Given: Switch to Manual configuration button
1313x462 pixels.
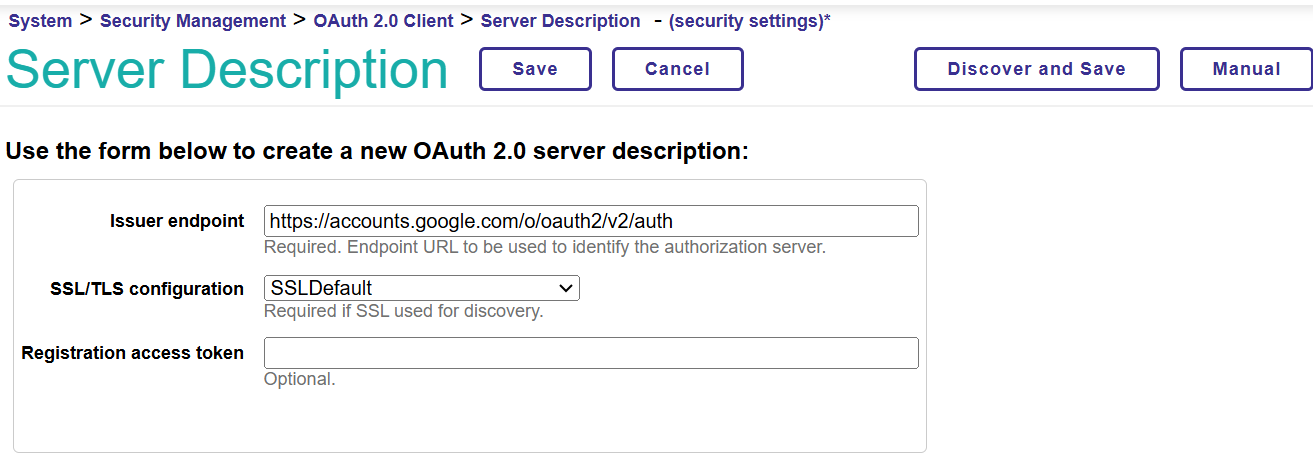Looking at the screenshot, I should [x=1246, y=69].
